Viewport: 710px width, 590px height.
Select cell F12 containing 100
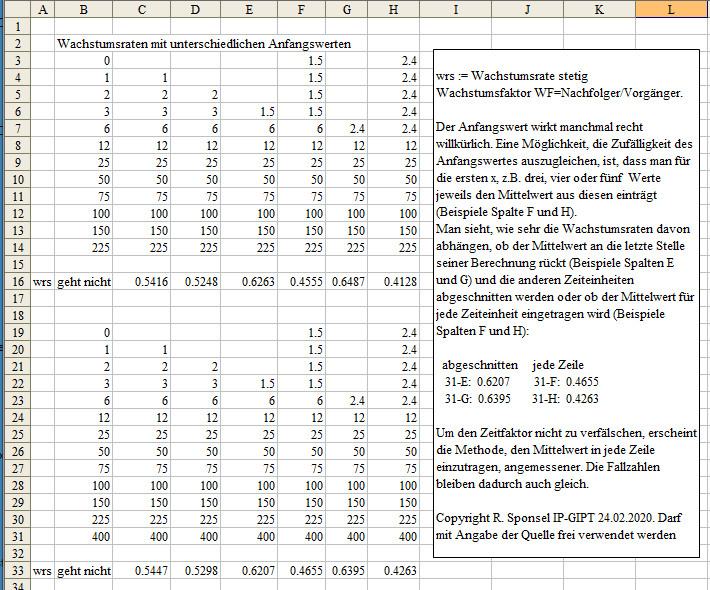click(x=302, y=214)
